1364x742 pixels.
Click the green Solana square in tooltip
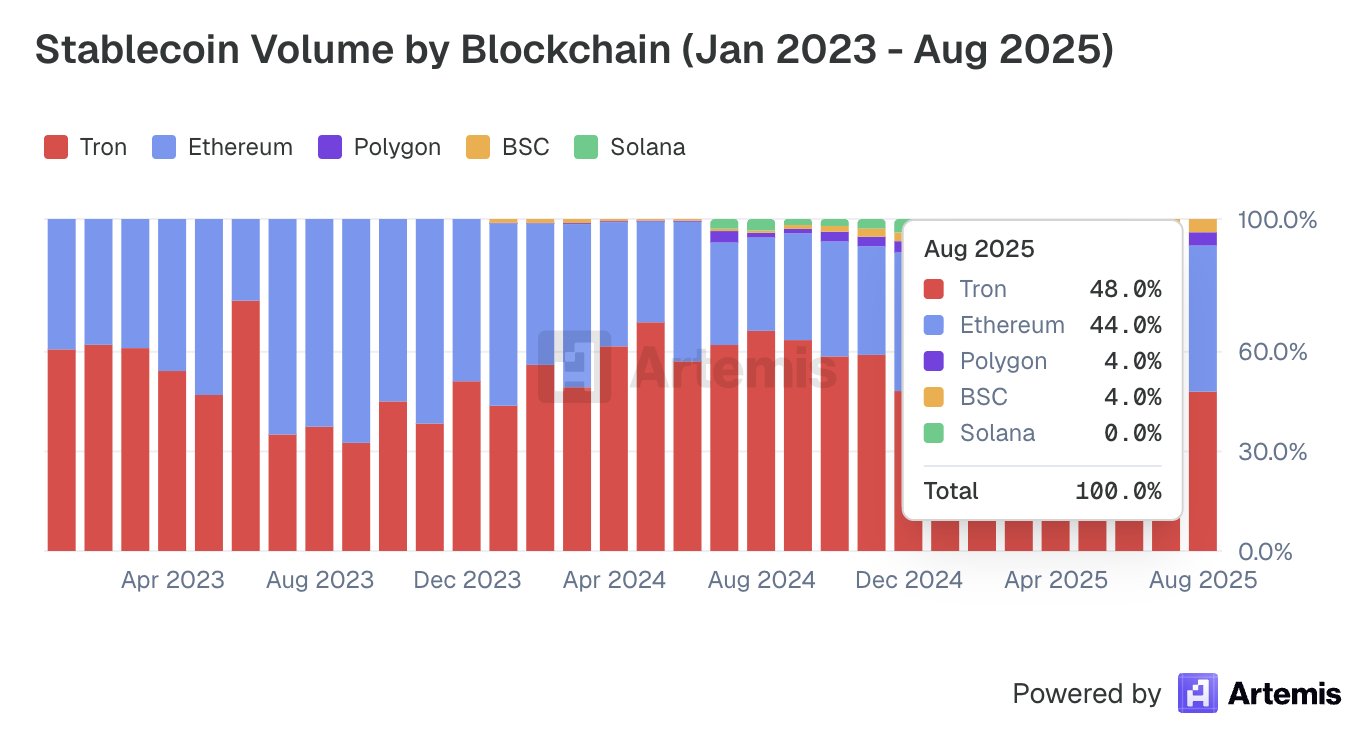934,434
